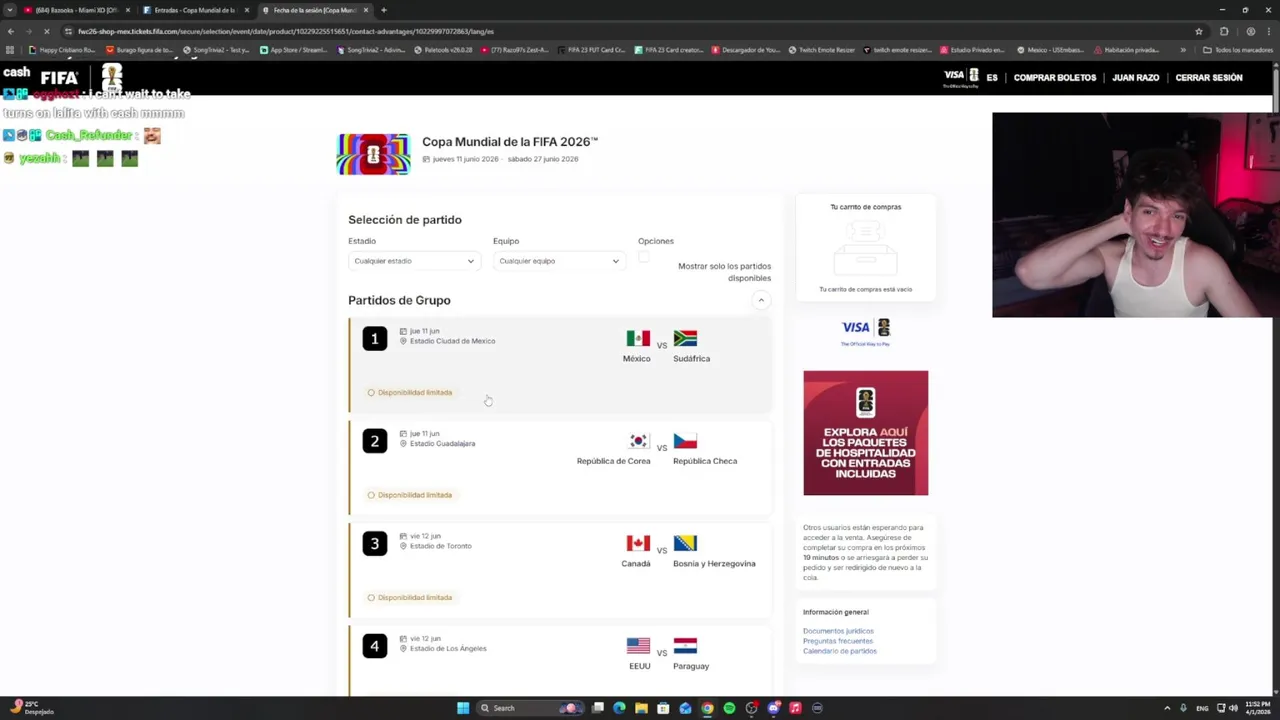The width and height of the screenshot is (1280, 720).
Task: Click the Sudáfrica flag icon
Action: pyautogui.click(x=685, y=338)
